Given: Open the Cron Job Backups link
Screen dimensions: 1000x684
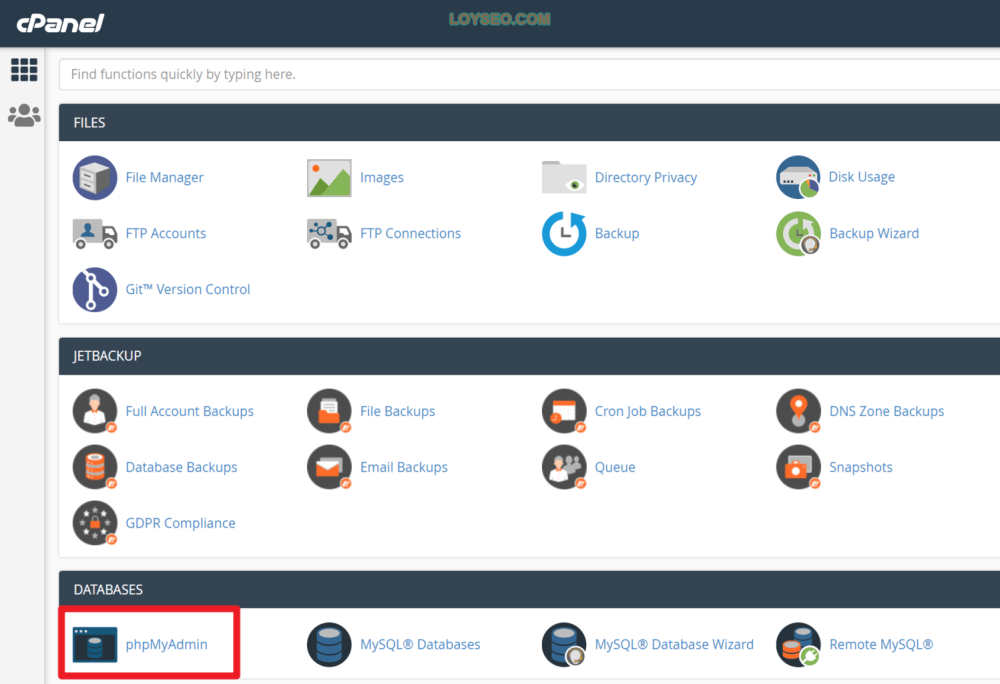Looking at the screenshot, I should pos(647,411).
